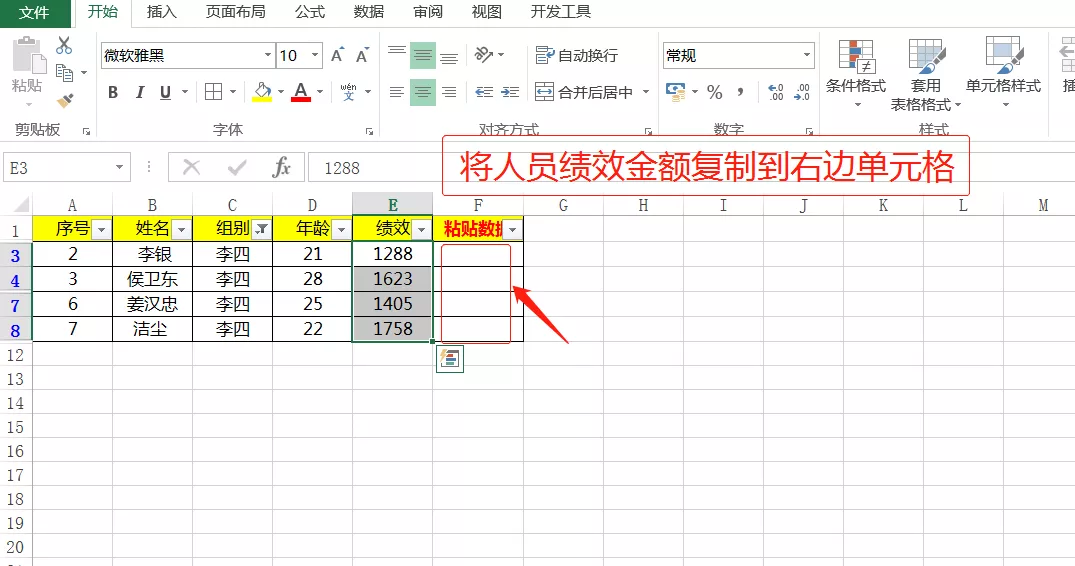Screen dimensions: 1075x566
Task: Open the 序号 column filter dropdown
Action: tap(101, 230)
